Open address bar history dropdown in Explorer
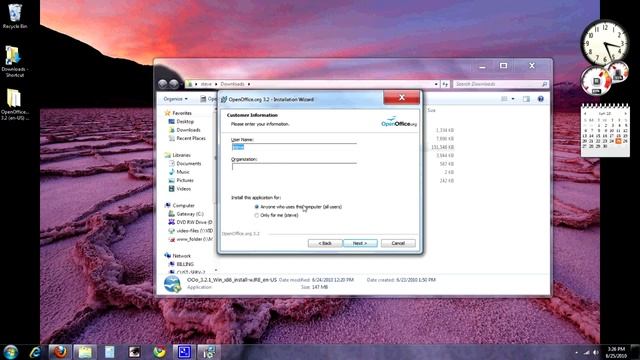 pos(436,84)
